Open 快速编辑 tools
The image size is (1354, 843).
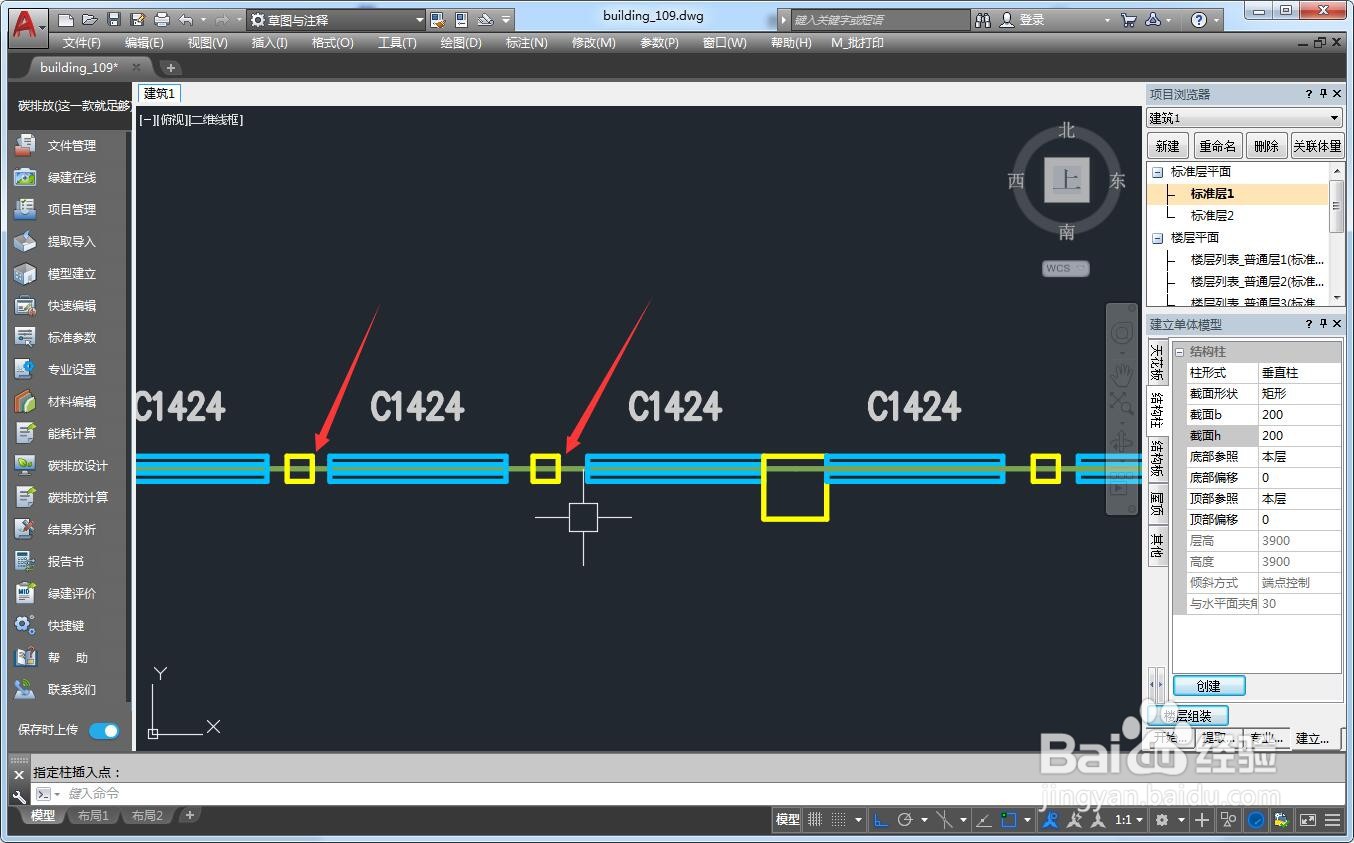tap(66, 306)
